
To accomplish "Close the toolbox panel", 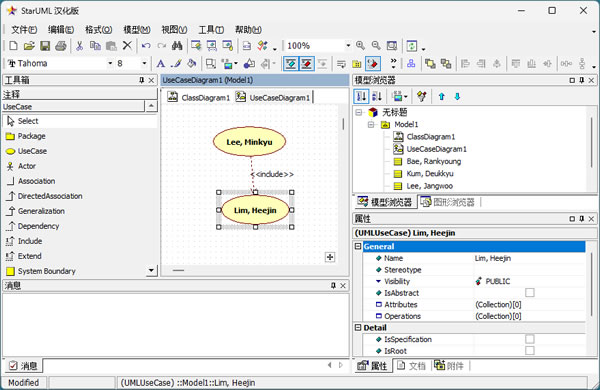I will (x=151, y=80).
